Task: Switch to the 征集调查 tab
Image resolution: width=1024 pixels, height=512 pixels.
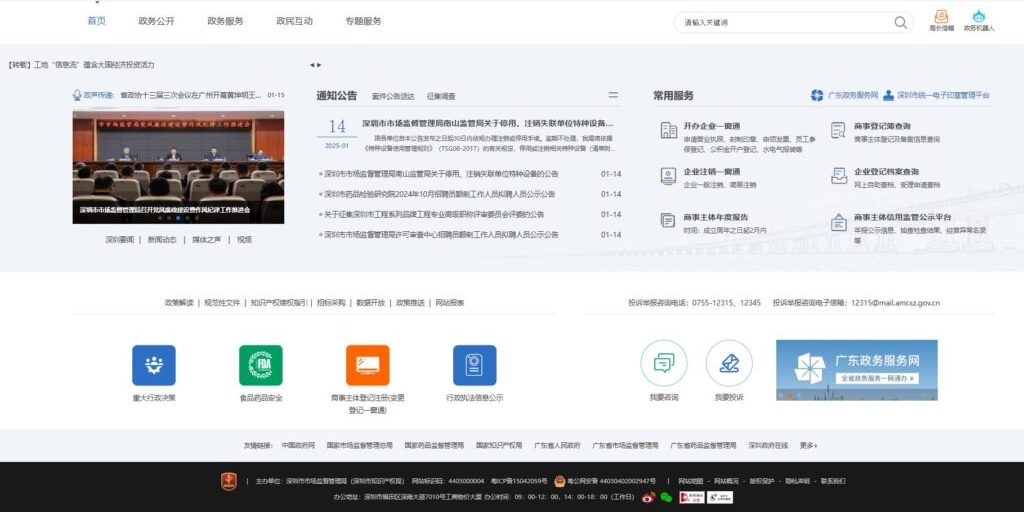Action: (x=441, y=96)
